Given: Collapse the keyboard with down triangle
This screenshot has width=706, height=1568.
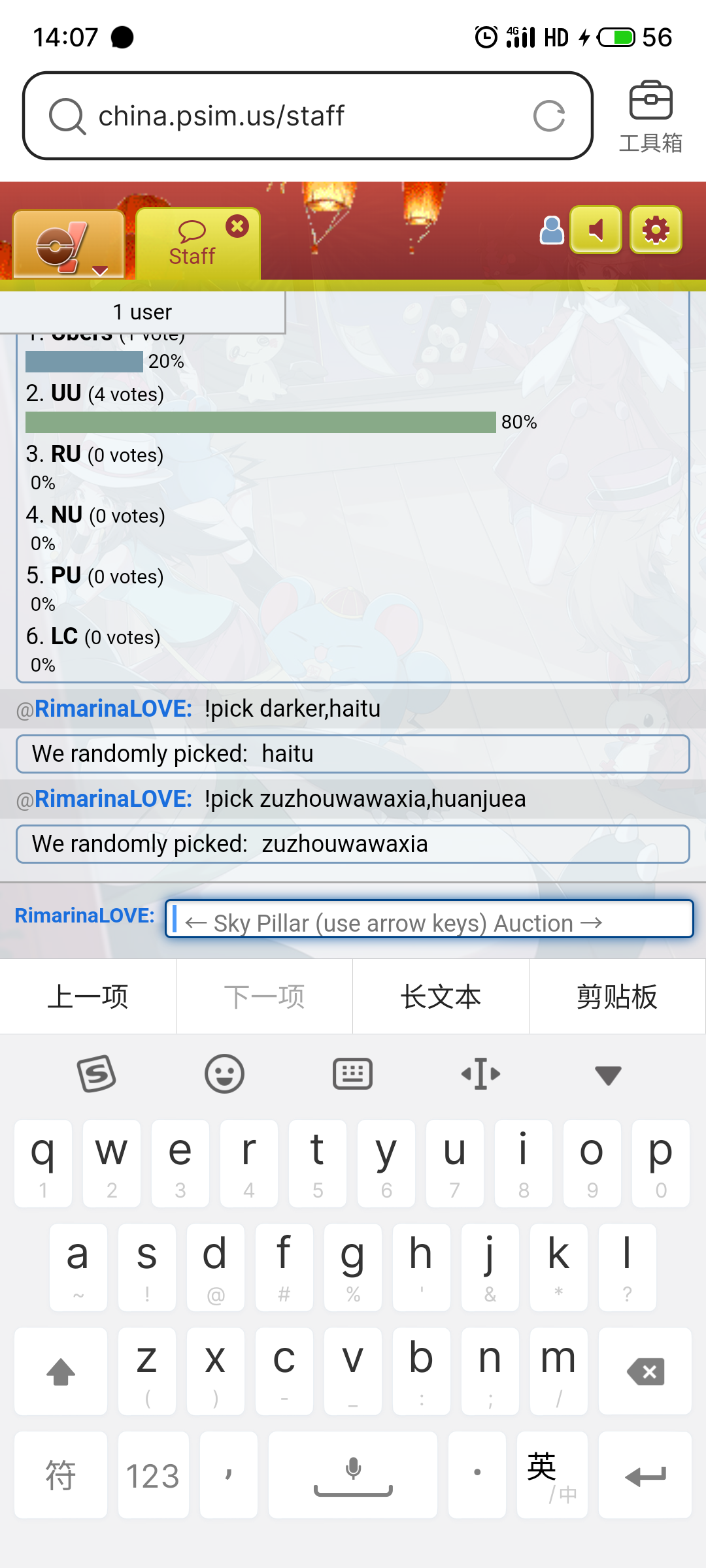Looking at the screenshot, I should [x=608, y=1075].
